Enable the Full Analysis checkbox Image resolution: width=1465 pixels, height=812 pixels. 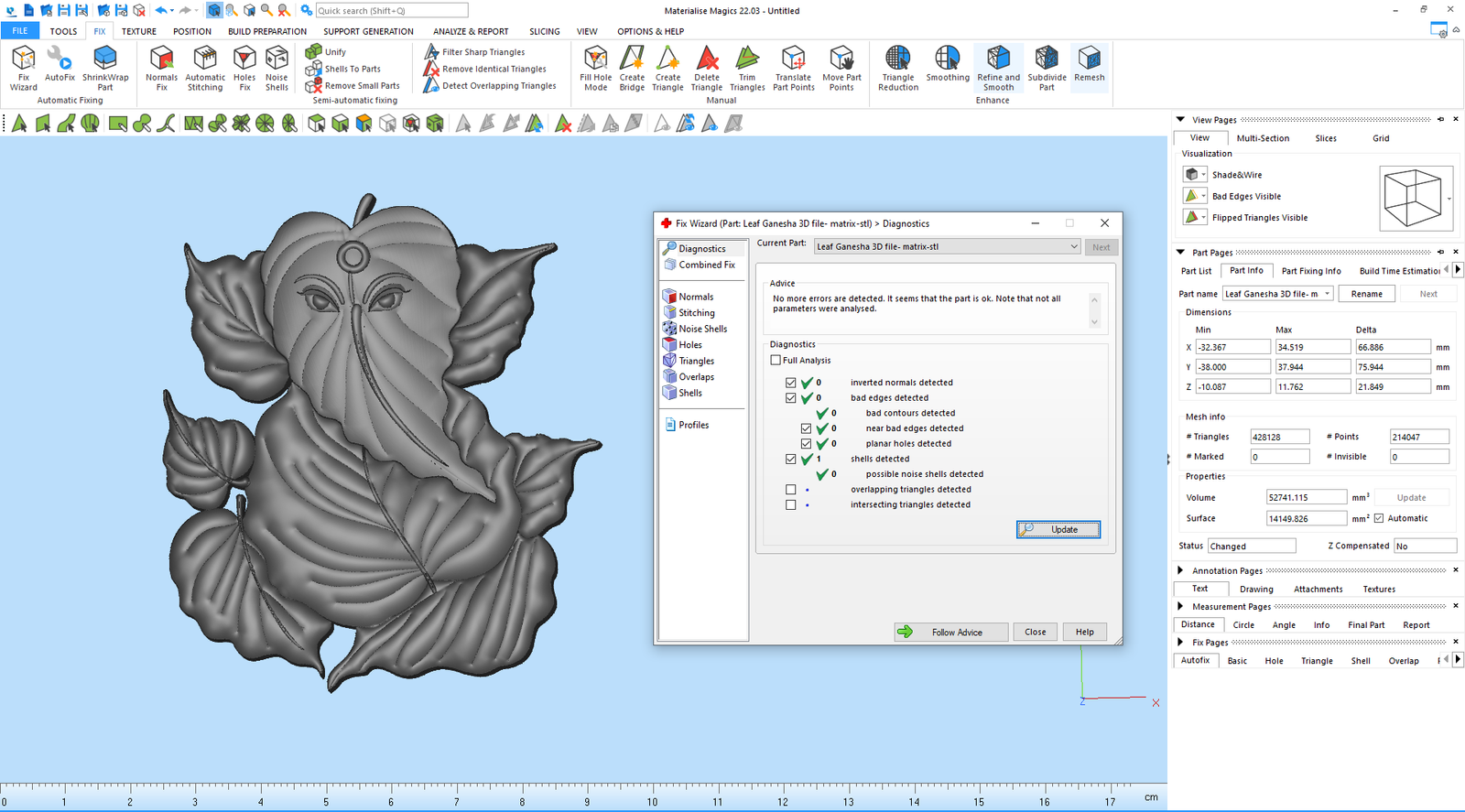pyautogui.click(x=776, y=361)
